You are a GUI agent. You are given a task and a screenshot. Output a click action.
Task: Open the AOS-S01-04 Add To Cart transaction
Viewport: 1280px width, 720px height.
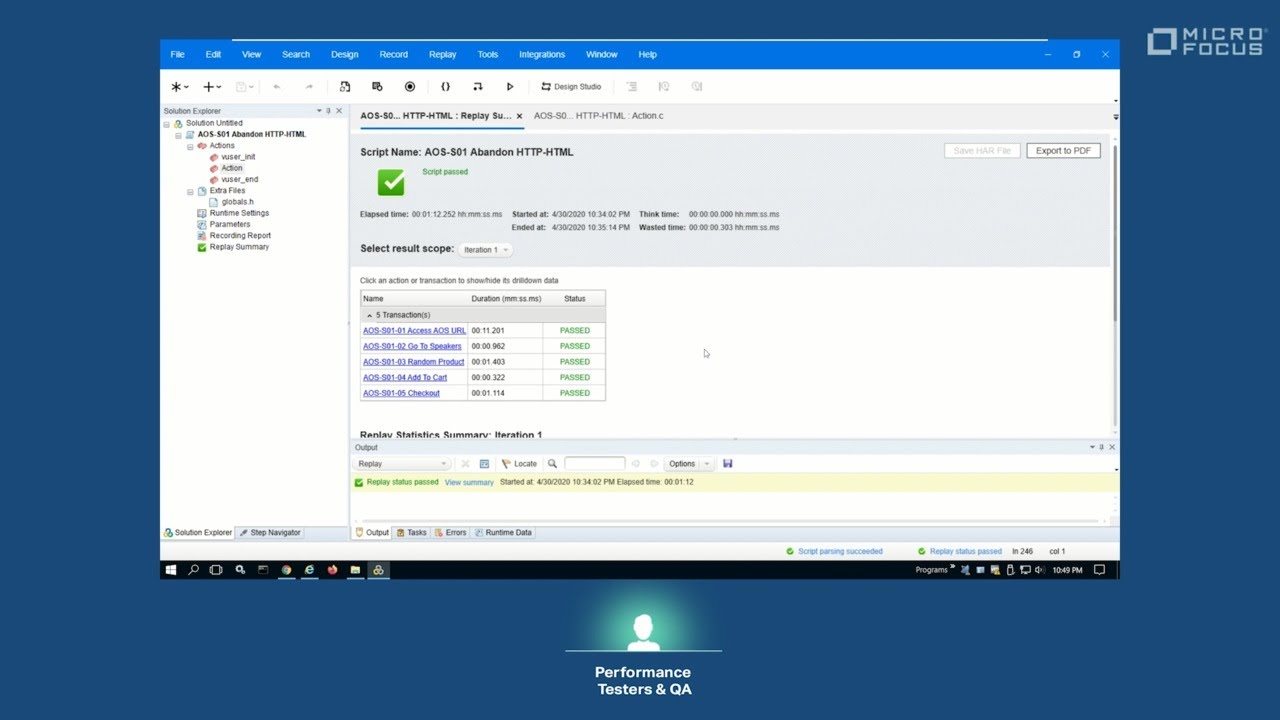coord(405,378)
